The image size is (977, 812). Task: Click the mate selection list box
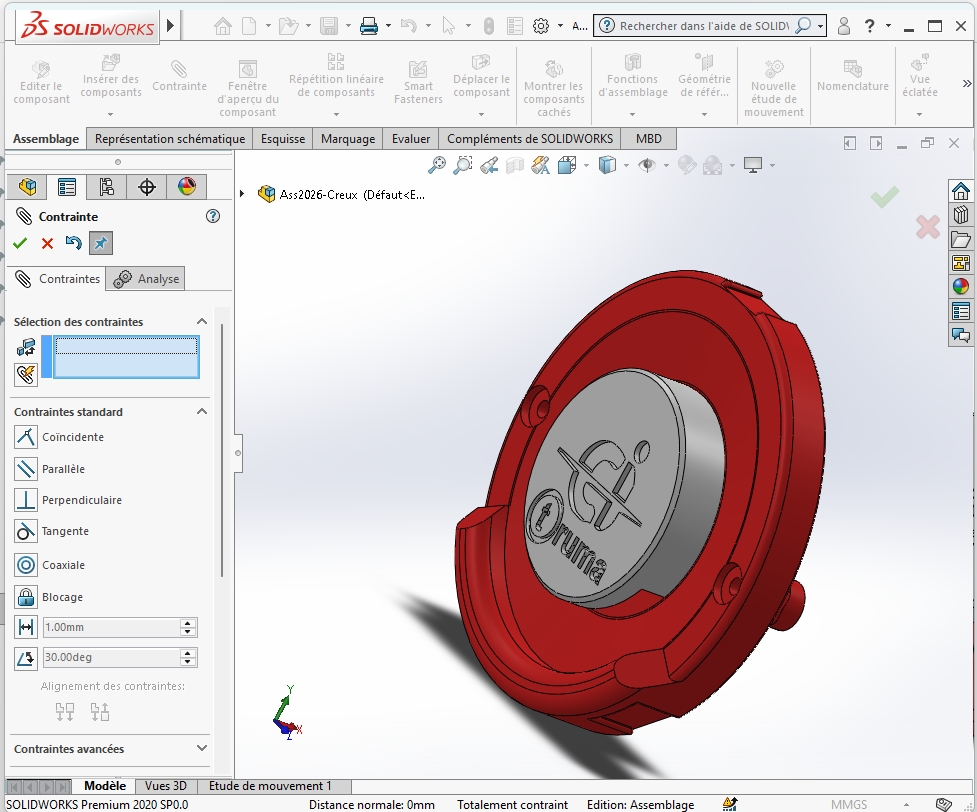pos(126,357)
